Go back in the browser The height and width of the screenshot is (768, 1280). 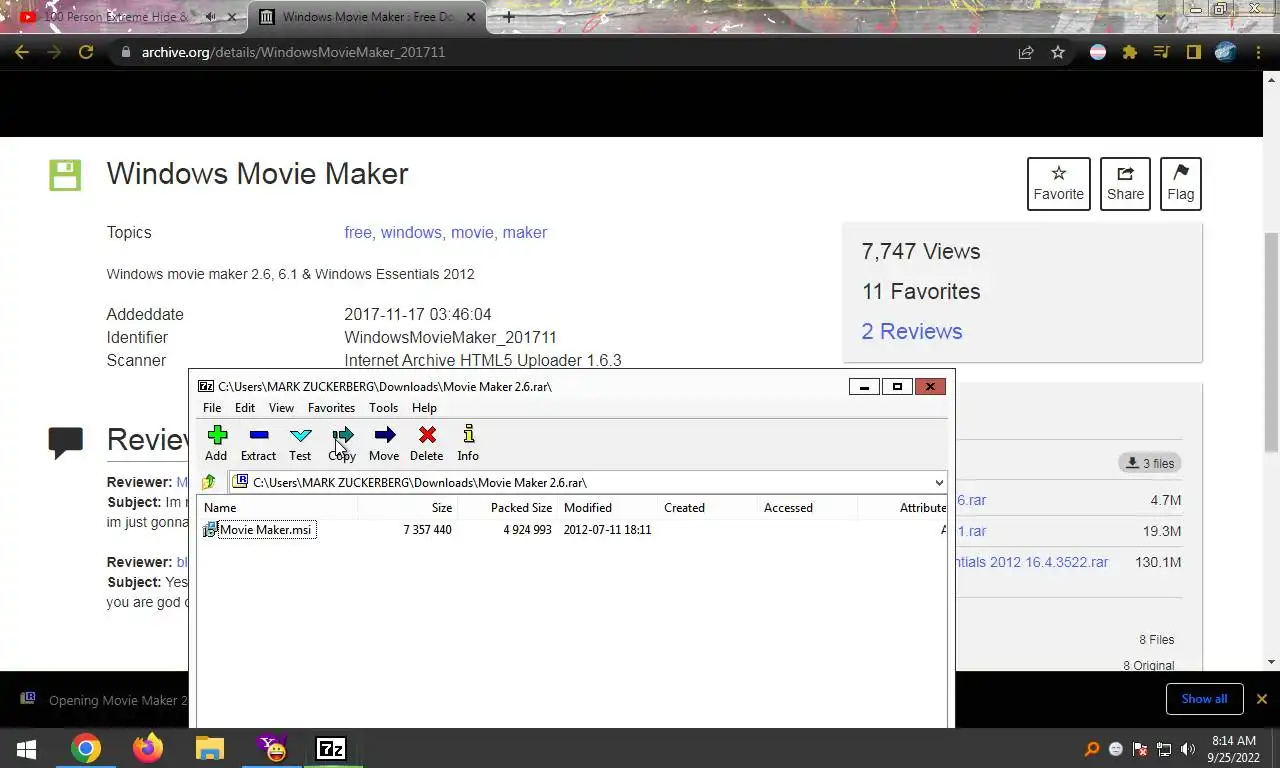(x=22, y=52)
